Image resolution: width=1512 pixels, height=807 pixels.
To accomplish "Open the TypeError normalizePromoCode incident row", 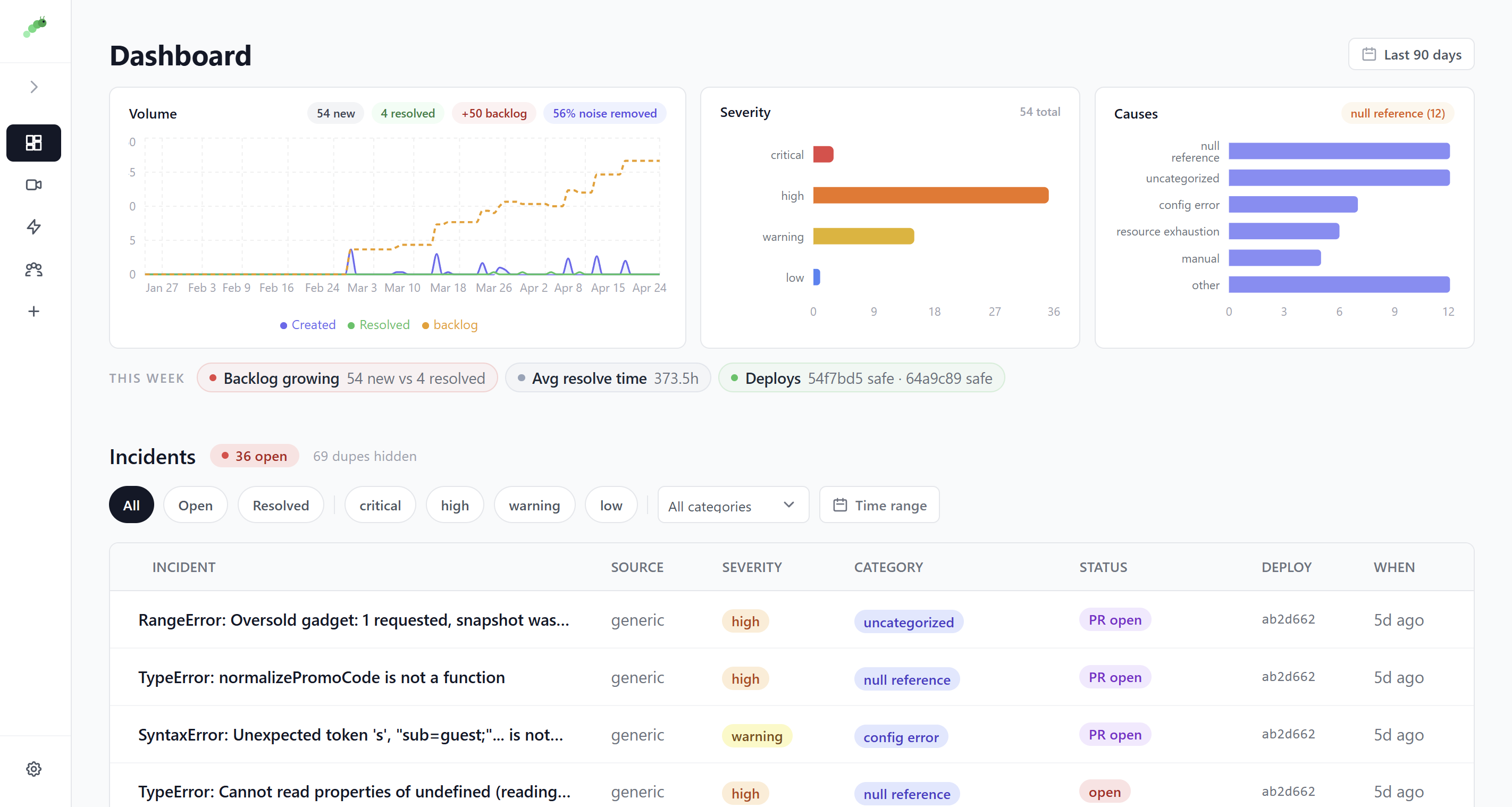I will tap(322, 677).
